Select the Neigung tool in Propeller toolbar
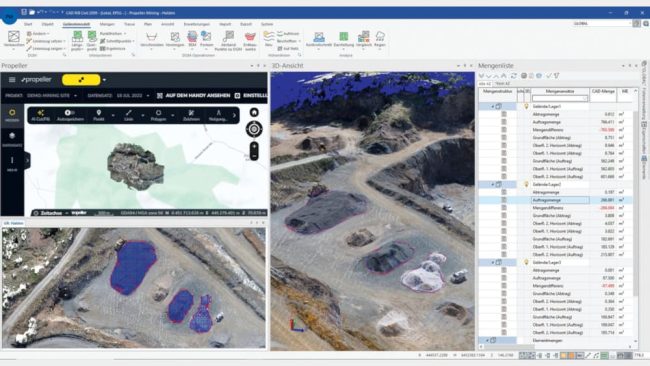This screenshot has width=650, height=366. click(x=218, y=115)
